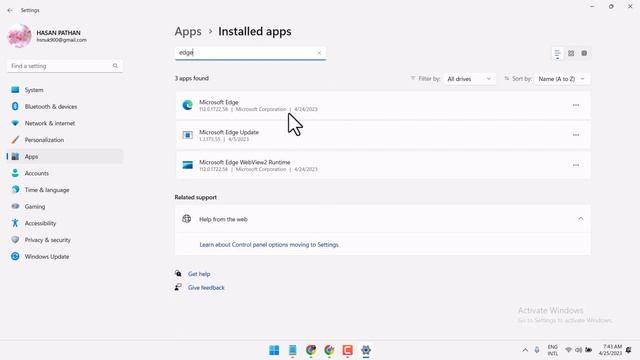Image resolution: width=640 pixels, height=360 pixels.
Task: Switch to grid view layout icon
Action: coord(571,53)
